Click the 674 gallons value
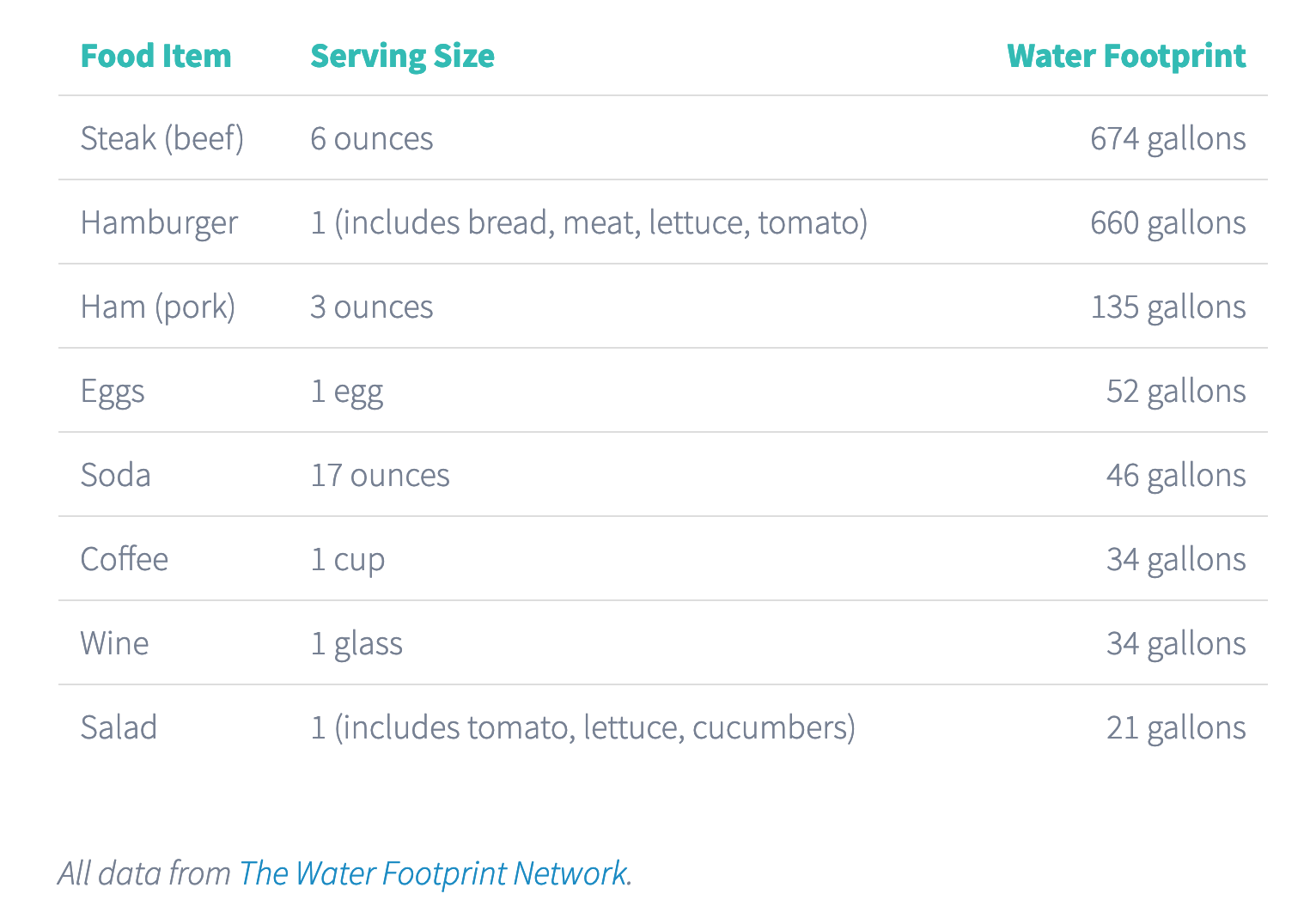Image resolution: width=1316 pixels, height=912 pixels. [1167, 138]
